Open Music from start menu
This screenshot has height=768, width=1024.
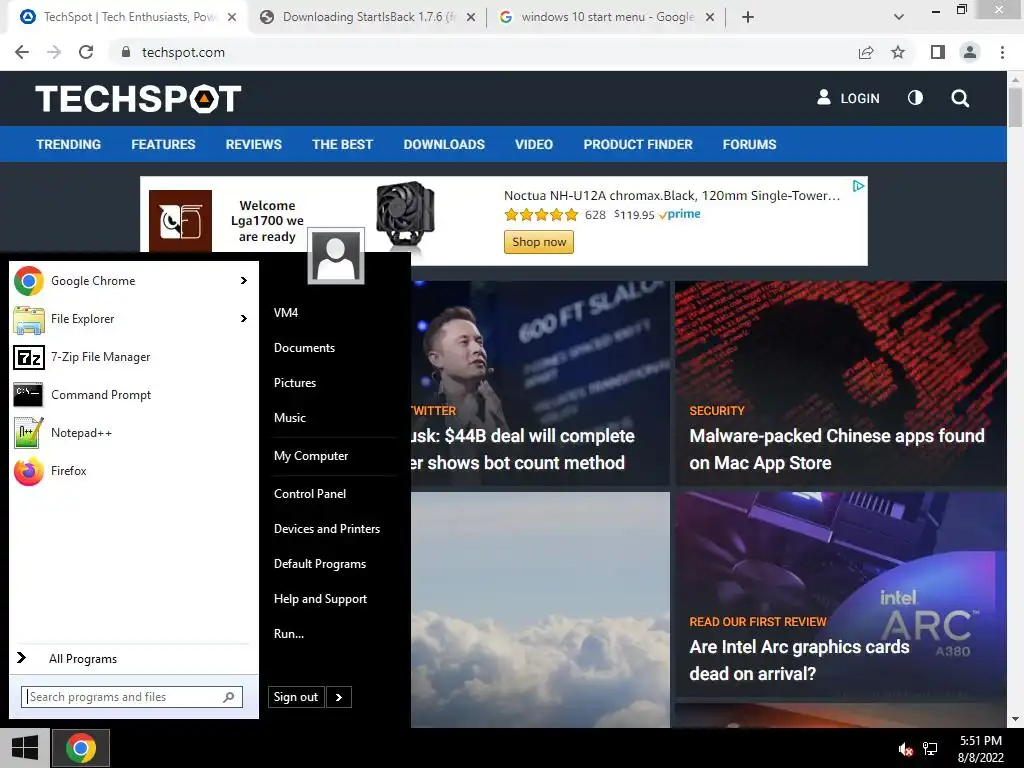pos(290,418)
